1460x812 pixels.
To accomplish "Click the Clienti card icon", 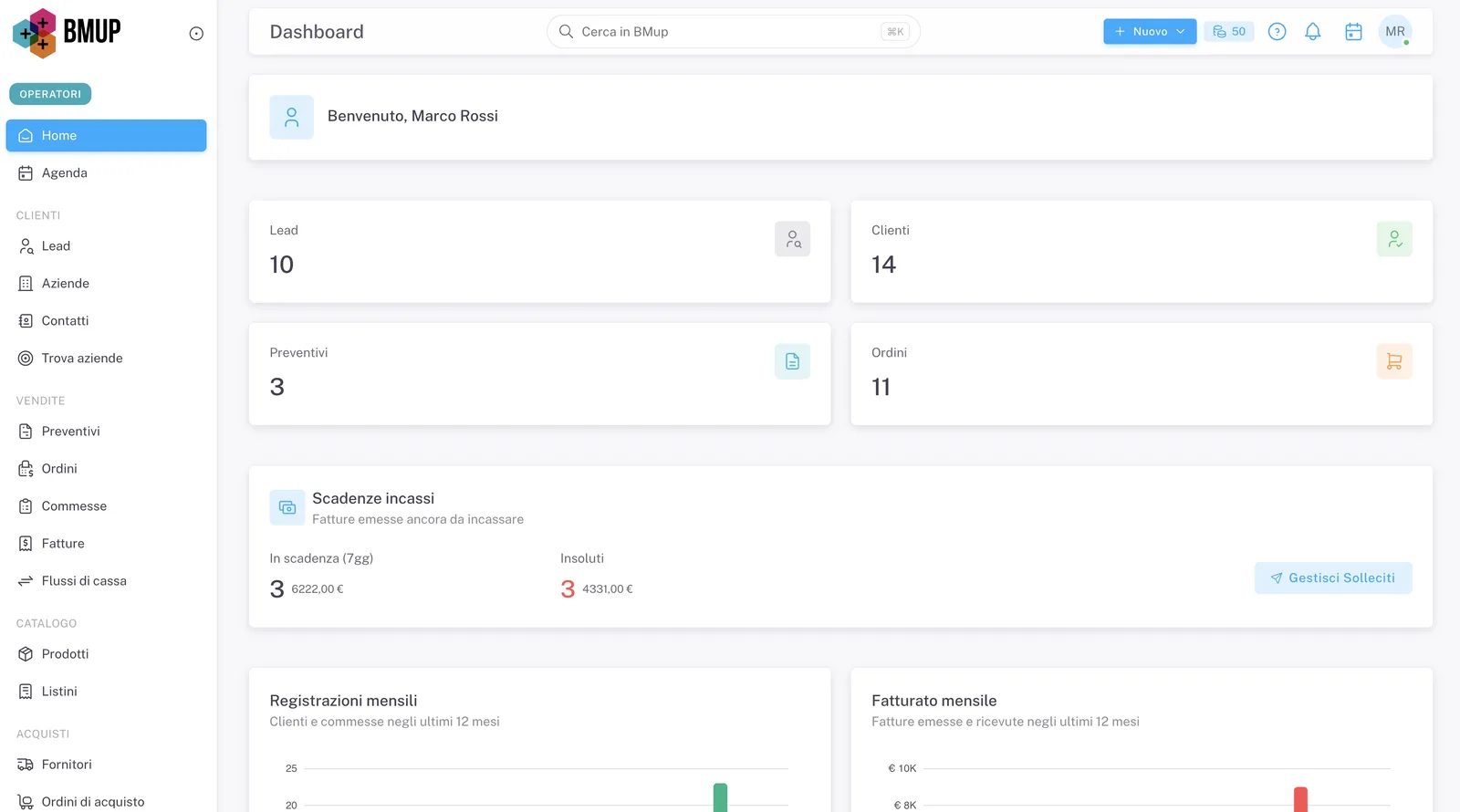I will click(x=1394, y=239).
